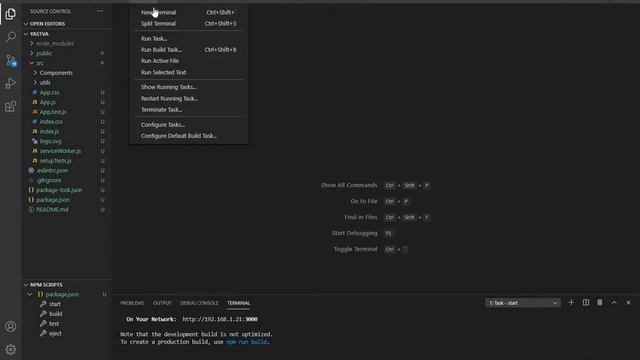The image size is (640, 360).
Task: Run the start npm script
Action: [55, 304]
